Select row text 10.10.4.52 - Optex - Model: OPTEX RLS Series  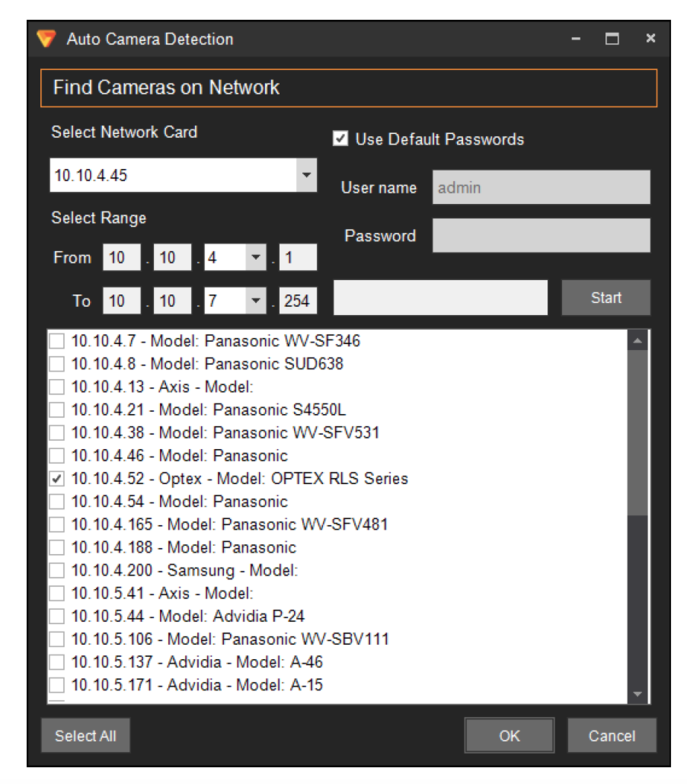[x=240, y=478]
